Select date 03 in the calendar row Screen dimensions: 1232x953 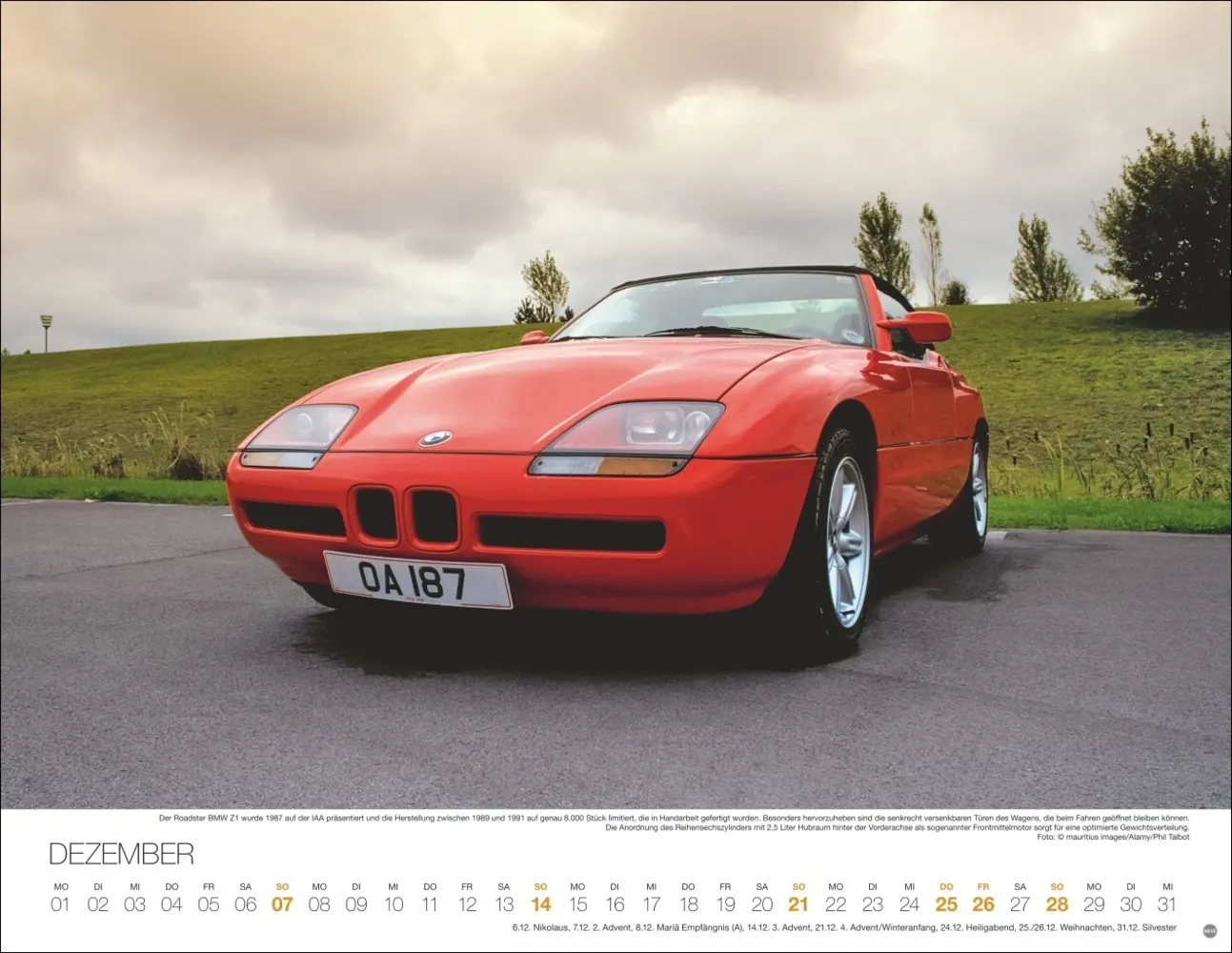134,904
